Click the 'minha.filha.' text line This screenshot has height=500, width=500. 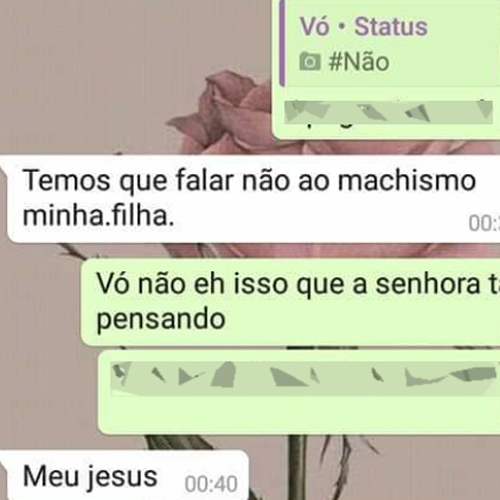point(98,216)
